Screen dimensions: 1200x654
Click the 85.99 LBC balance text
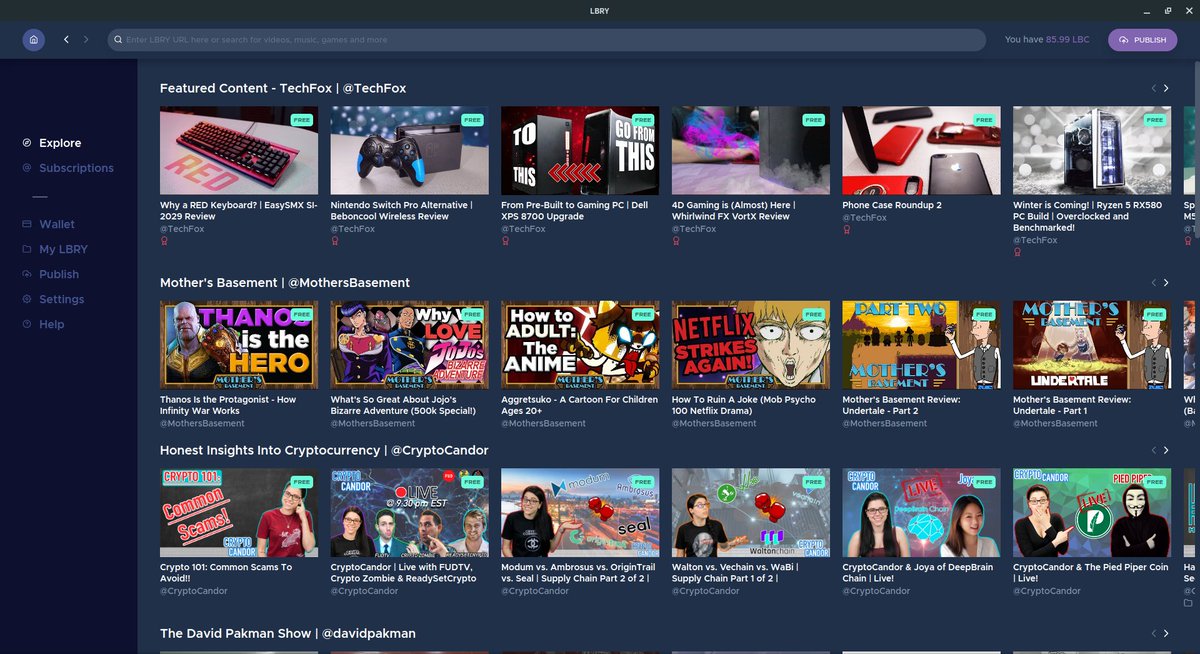(x=1068, y=40)
